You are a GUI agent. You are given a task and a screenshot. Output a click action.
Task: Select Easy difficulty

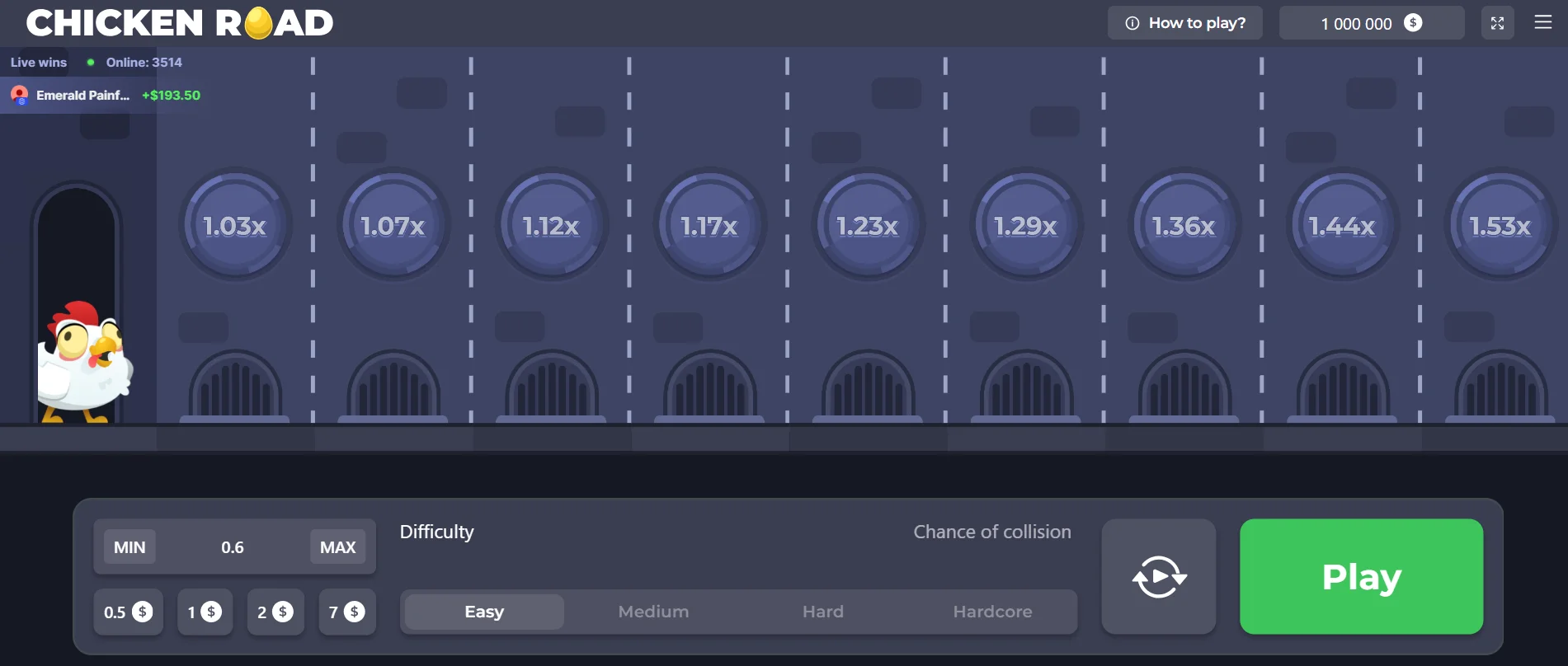point(484,612)
